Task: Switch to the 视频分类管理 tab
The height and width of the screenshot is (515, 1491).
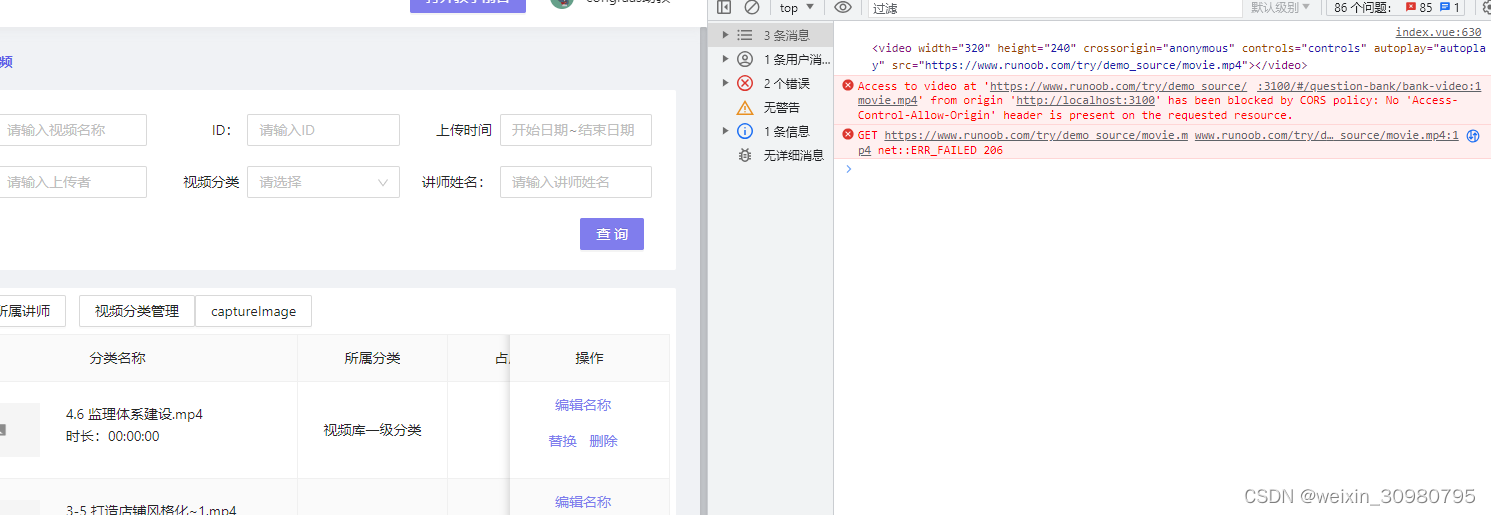Action: tap(137, 311)
